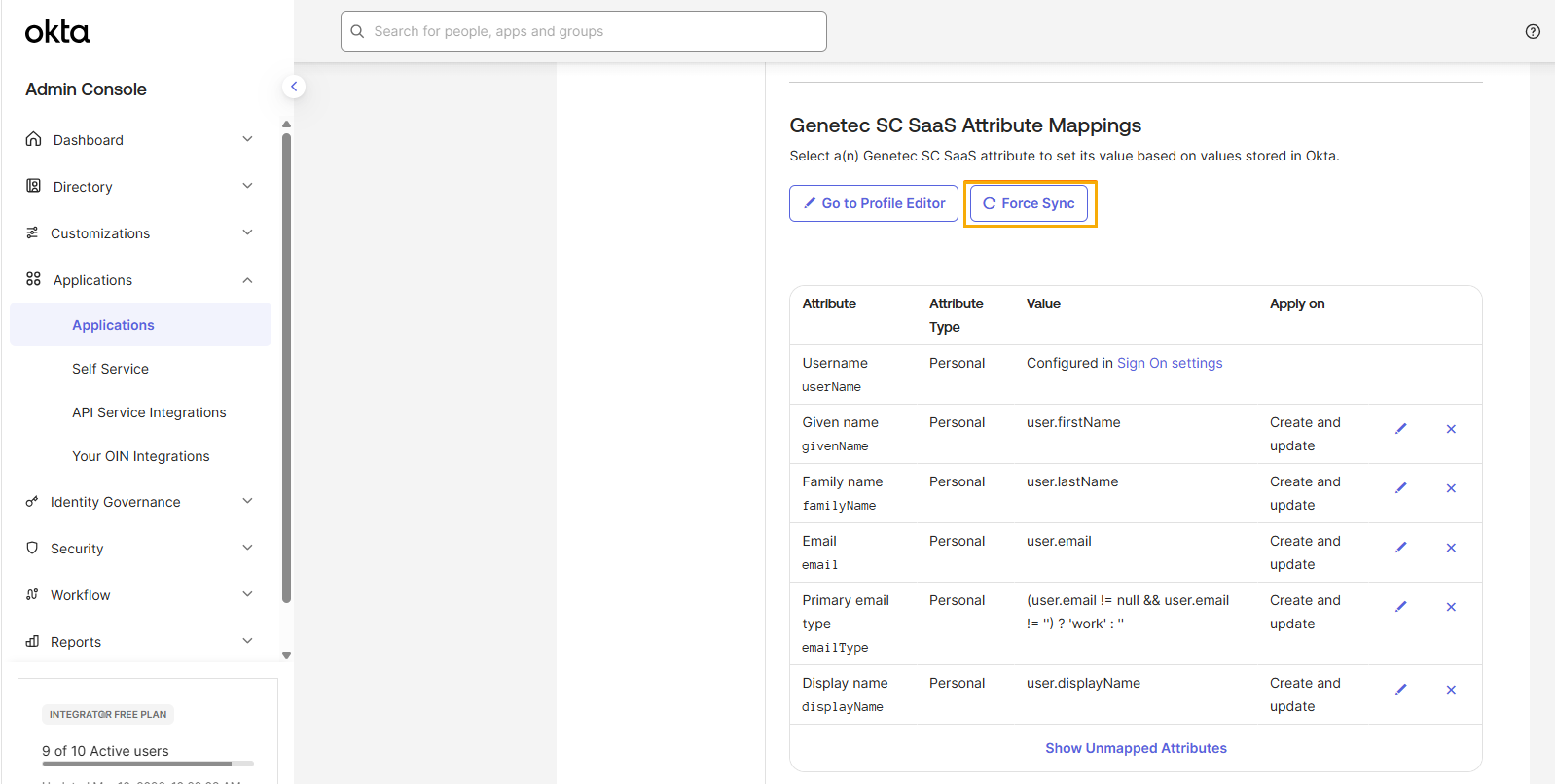Delete the Given name mapping
Image resolution: width=1555 pixels, height=784 pixels.
coord(1451,429)
